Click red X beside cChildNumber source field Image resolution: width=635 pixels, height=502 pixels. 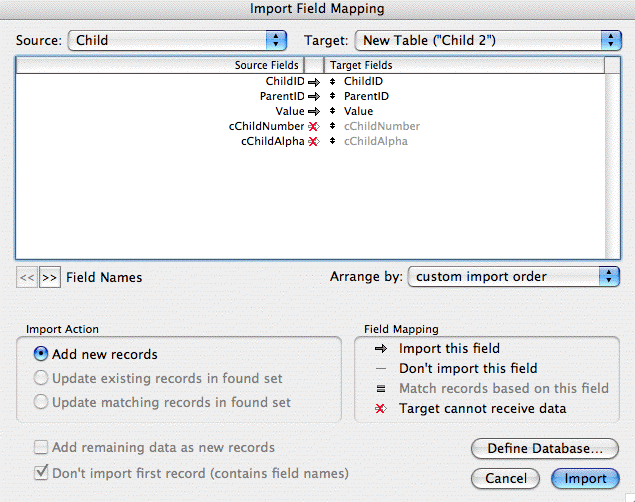(x=312, y=126)
